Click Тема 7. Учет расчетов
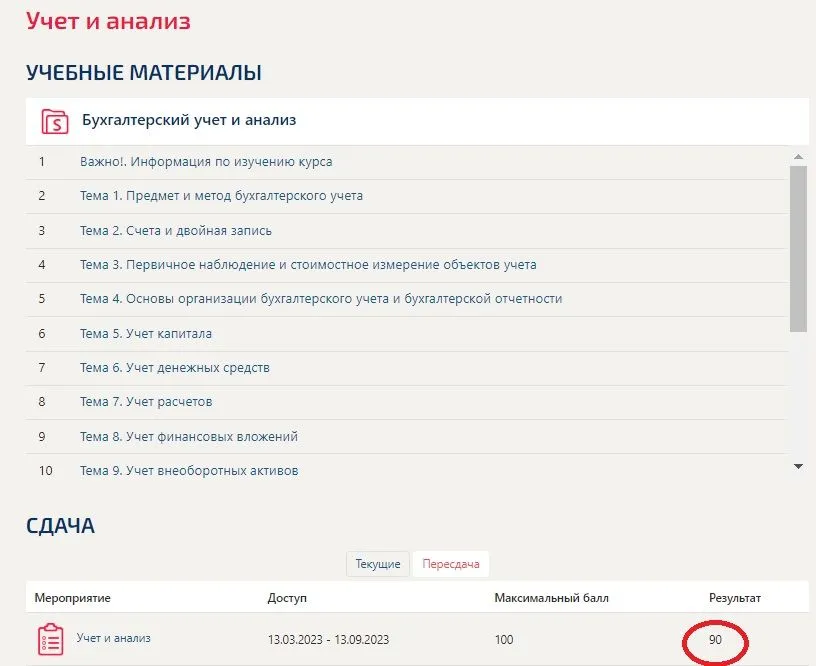 [x=146, y=402]
